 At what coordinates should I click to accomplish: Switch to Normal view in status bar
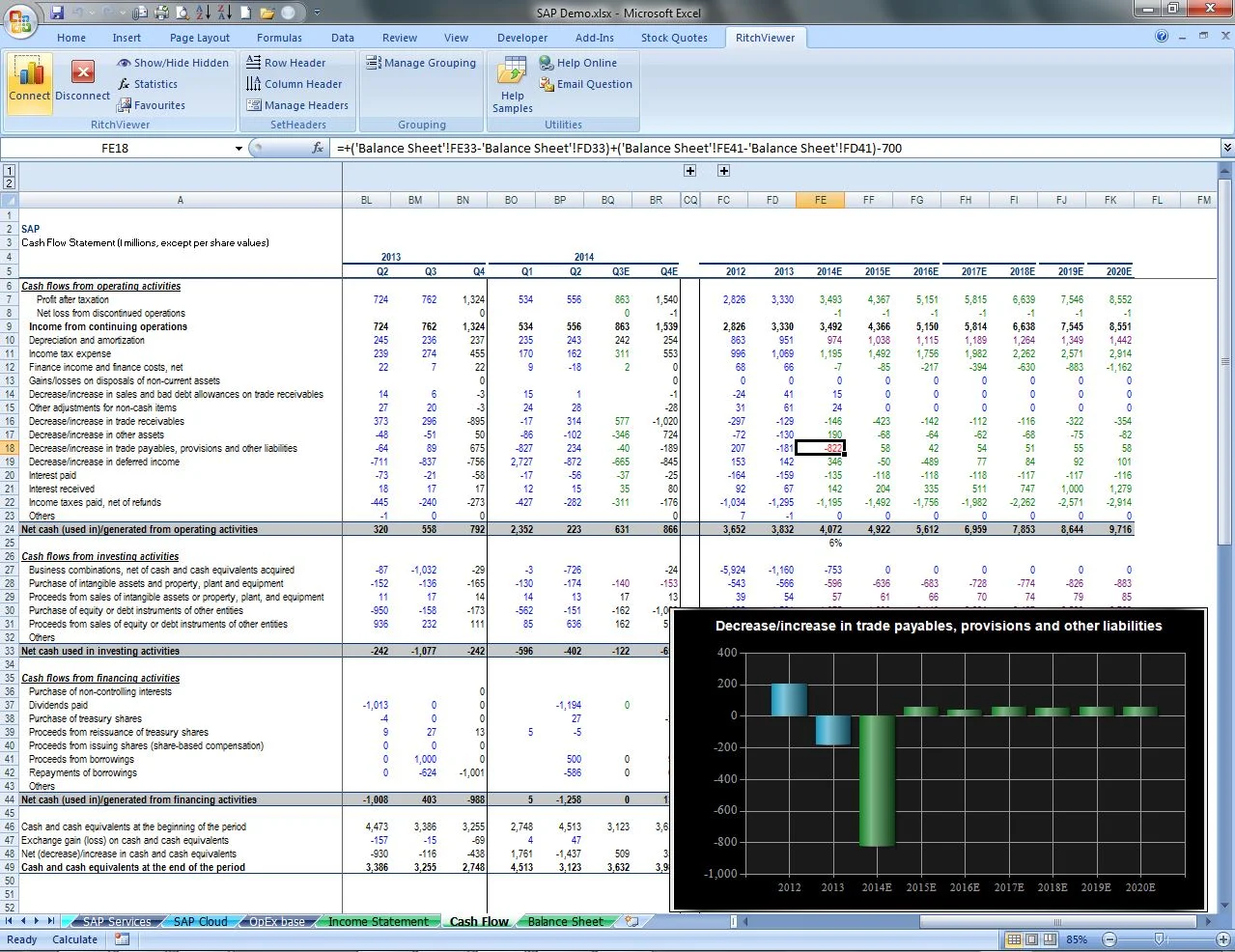pyautogui.click(x=1014, y=939)
